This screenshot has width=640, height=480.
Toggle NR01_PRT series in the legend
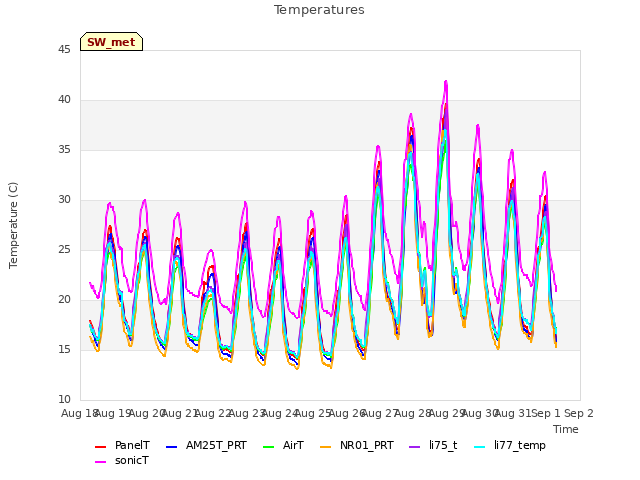[x=357, y=445]
